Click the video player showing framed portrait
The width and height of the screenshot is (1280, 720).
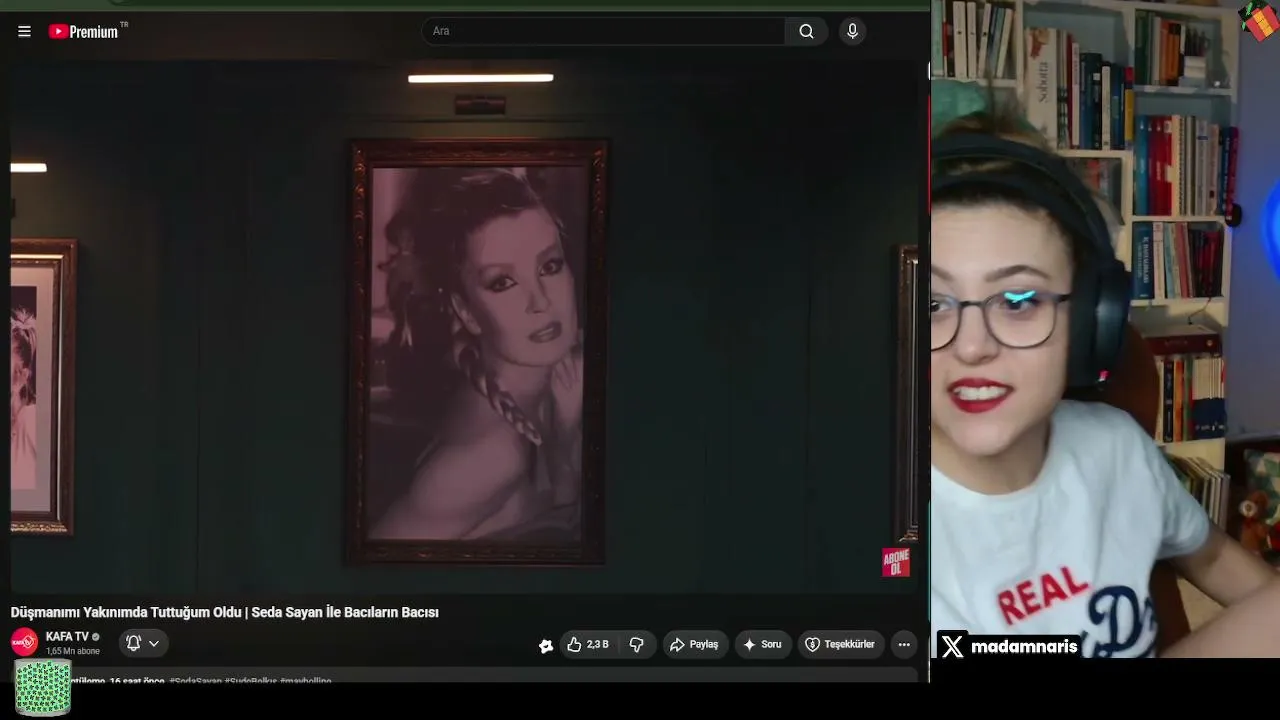[465, 325]
